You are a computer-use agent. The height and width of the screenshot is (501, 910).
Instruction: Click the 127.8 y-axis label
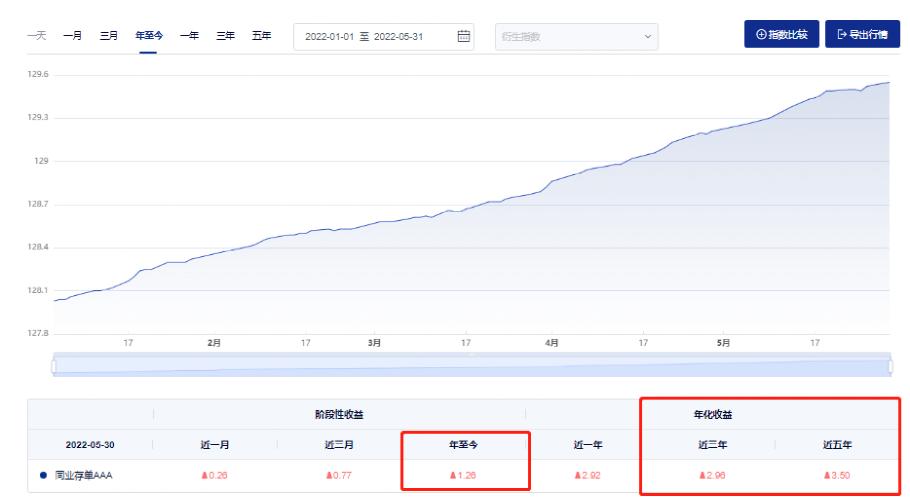(38, 333)
